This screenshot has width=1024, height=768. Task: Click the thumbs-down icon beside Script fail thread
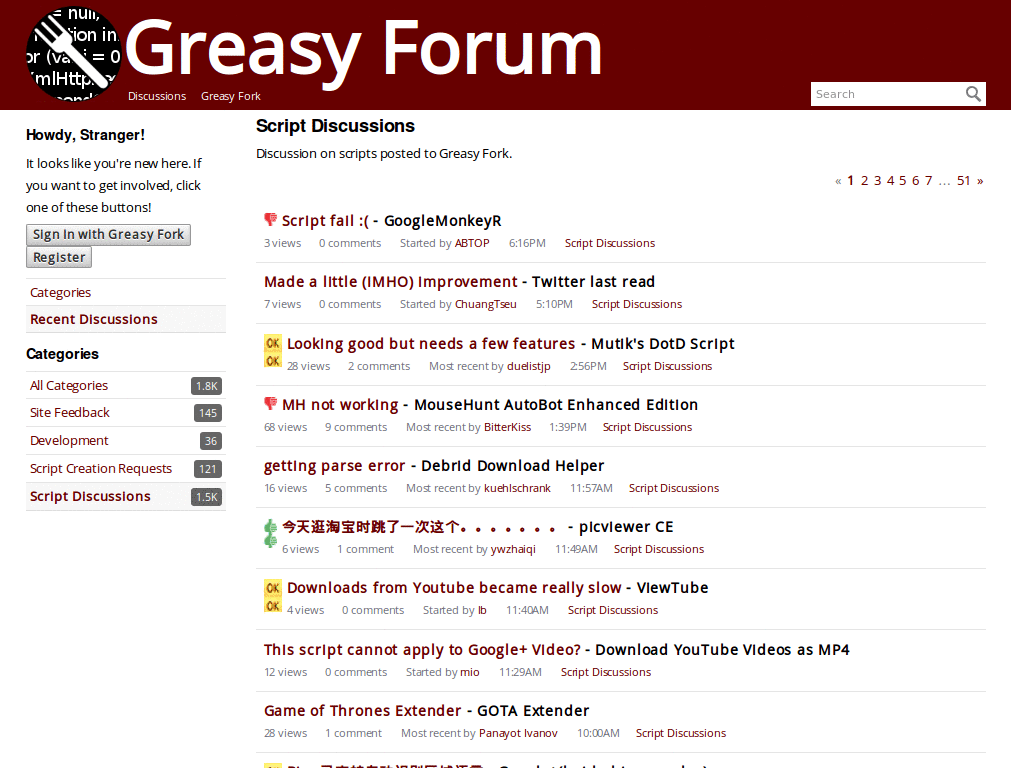pyautogui.click(x=269, y=218)
